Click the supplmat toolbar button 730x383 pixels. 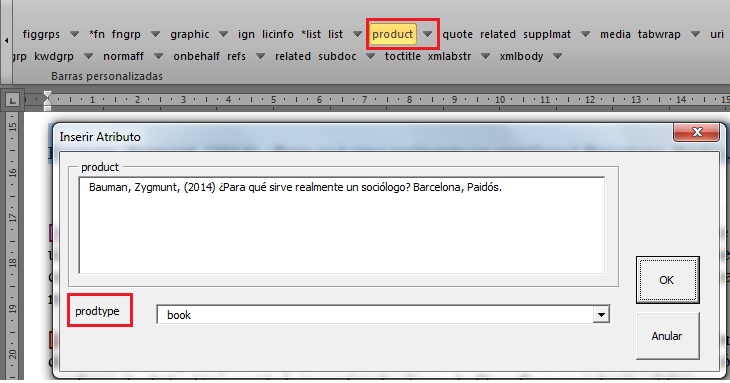[547, 34]
